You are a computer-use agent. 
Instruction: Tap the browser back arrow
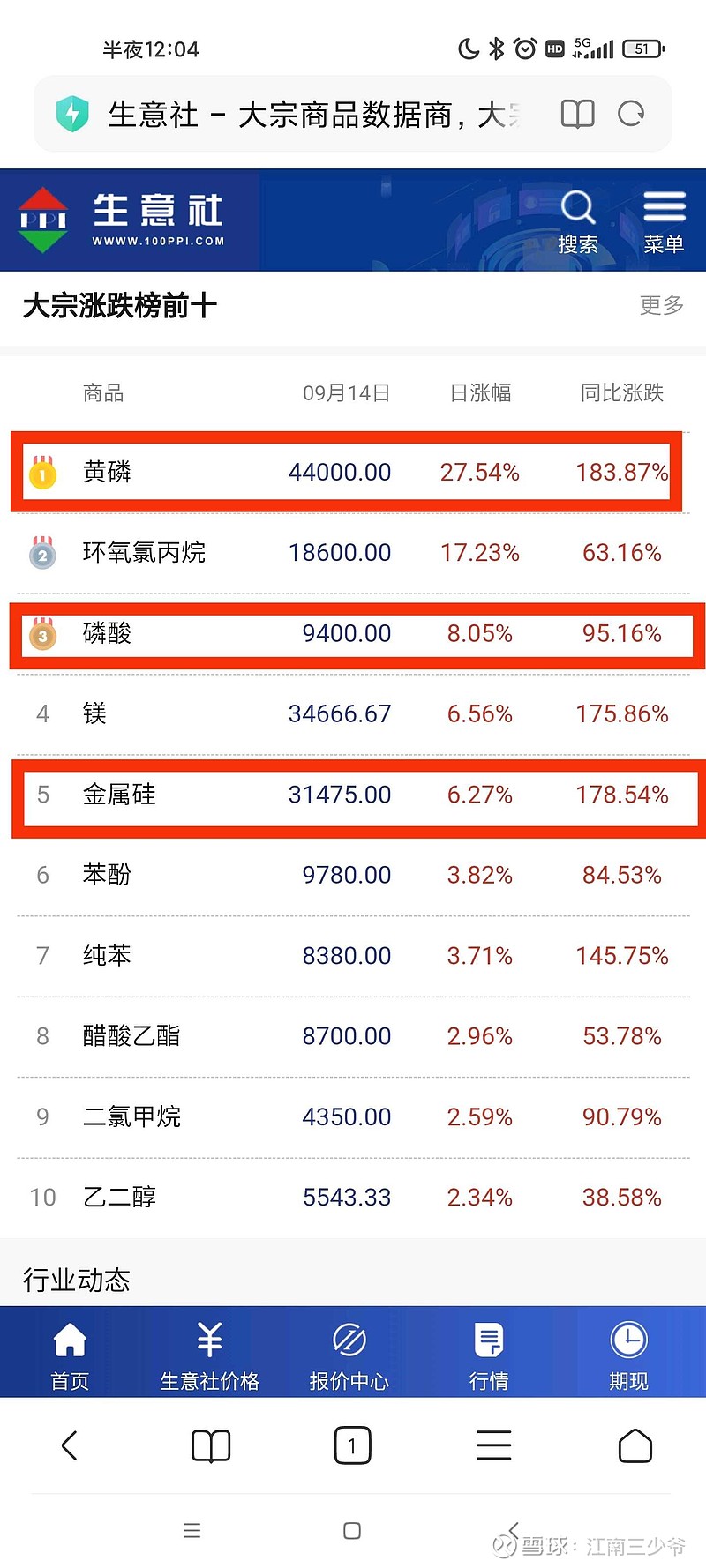tap(70, 1445)
